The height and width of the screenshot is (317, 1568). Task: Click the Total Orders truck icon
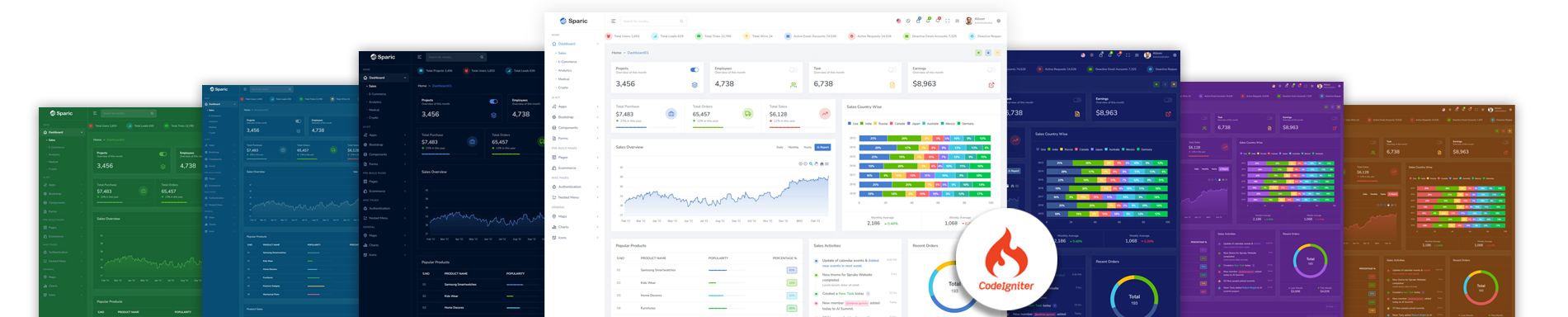(747, 113)
